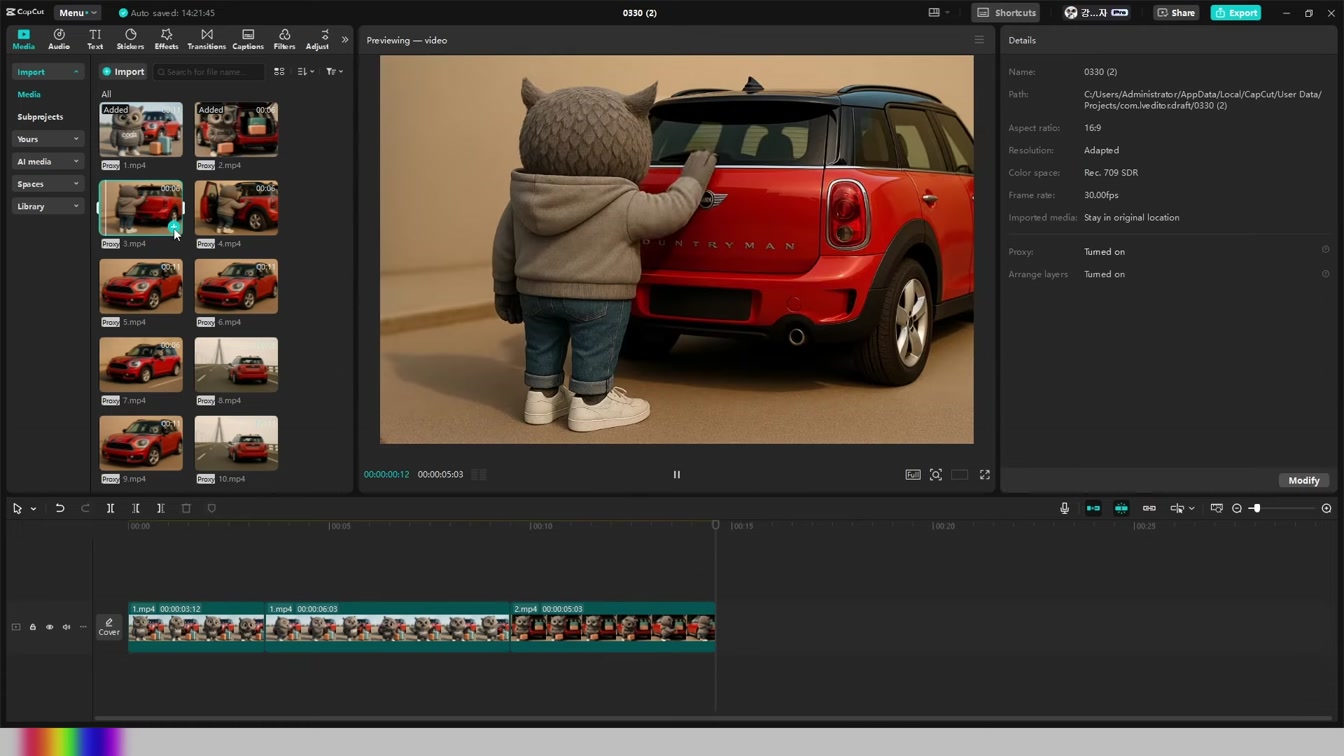The height and width of the screenshot is (756, 1344).
Task: Expand the AI media section
Action: point(47,161)
